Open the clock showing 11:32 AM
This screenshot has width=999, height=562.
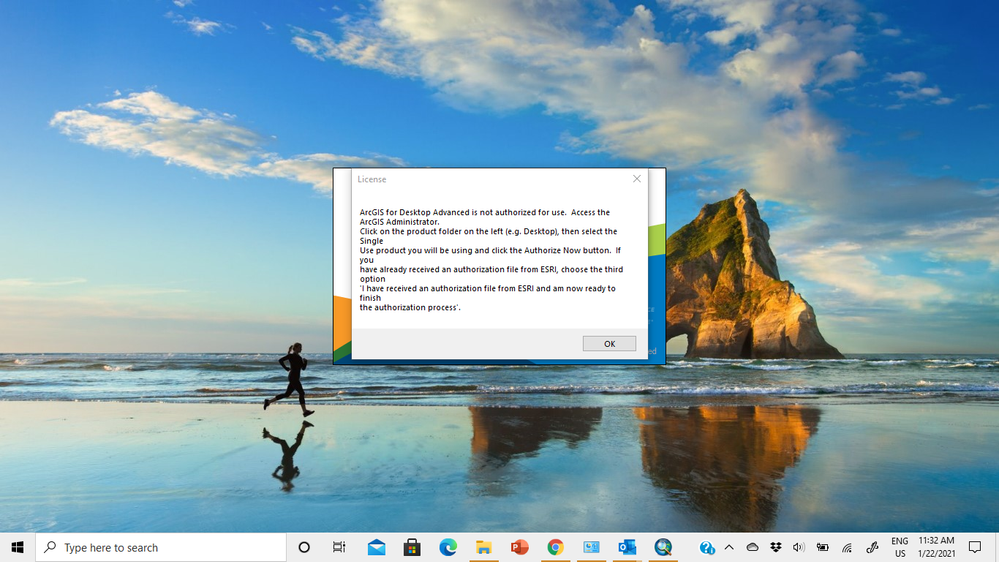[936, 547]
